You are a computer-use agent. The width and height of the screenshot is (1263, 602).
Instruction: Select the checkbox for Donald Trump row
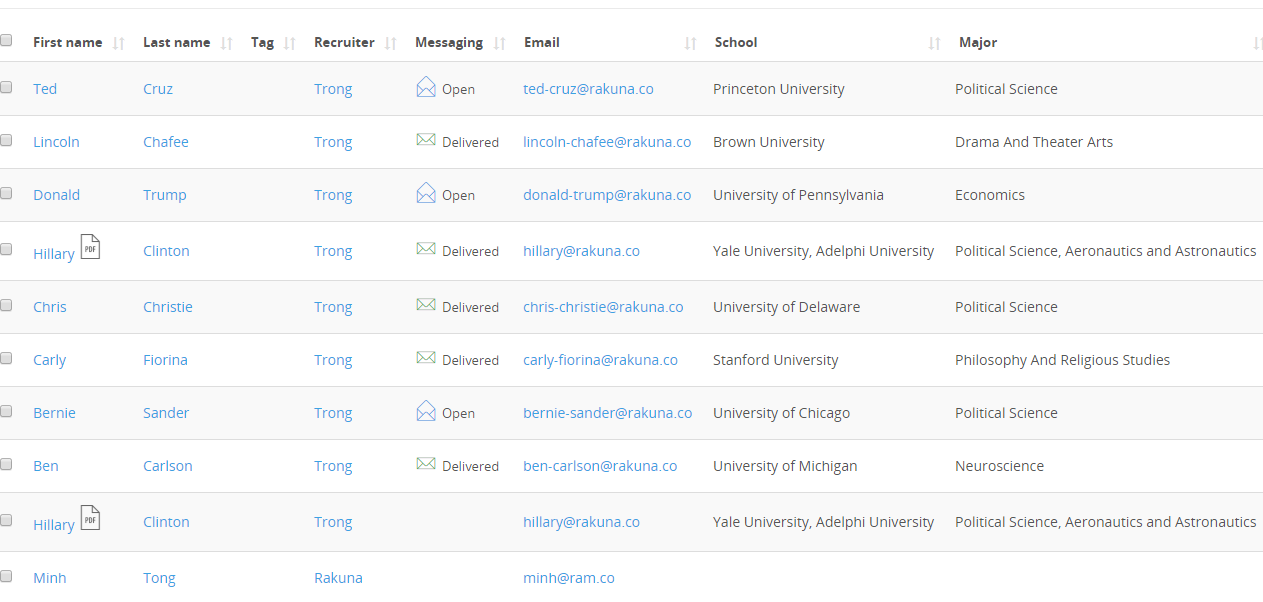[6, 193]
